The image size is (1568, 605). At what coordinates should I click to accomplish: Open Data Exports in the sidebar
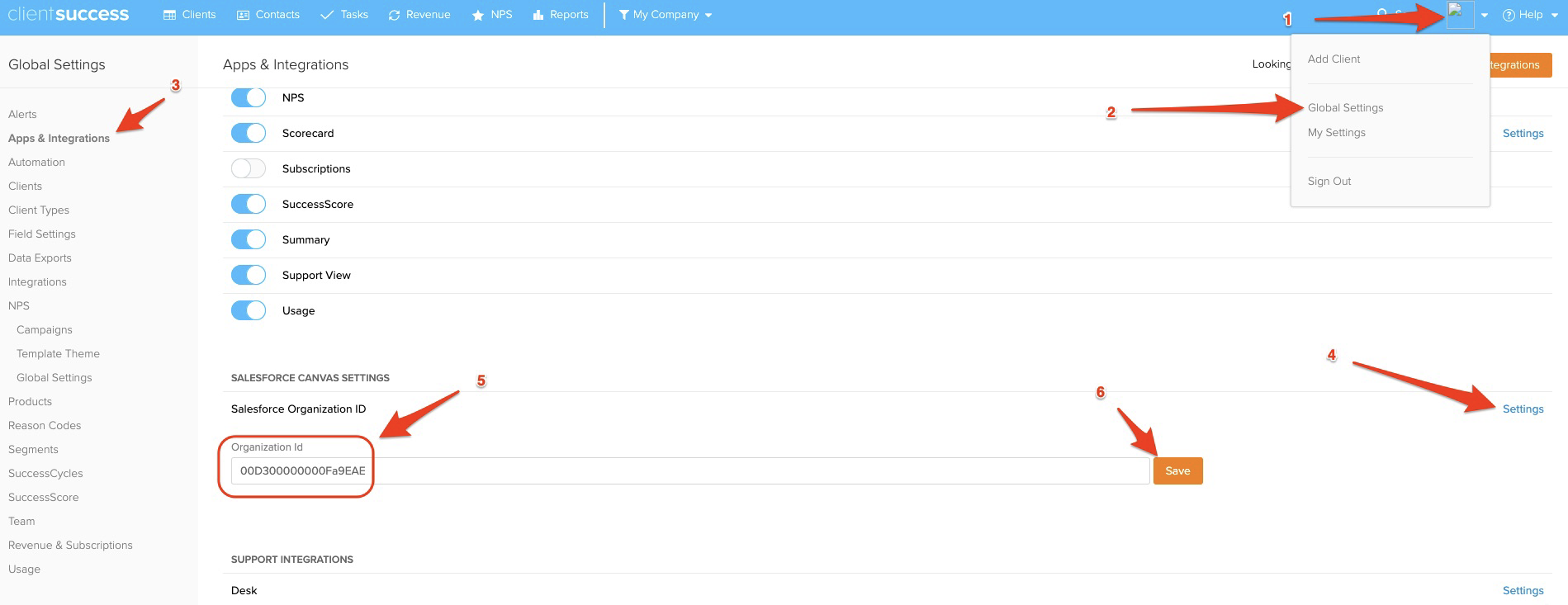pos(40,258)
